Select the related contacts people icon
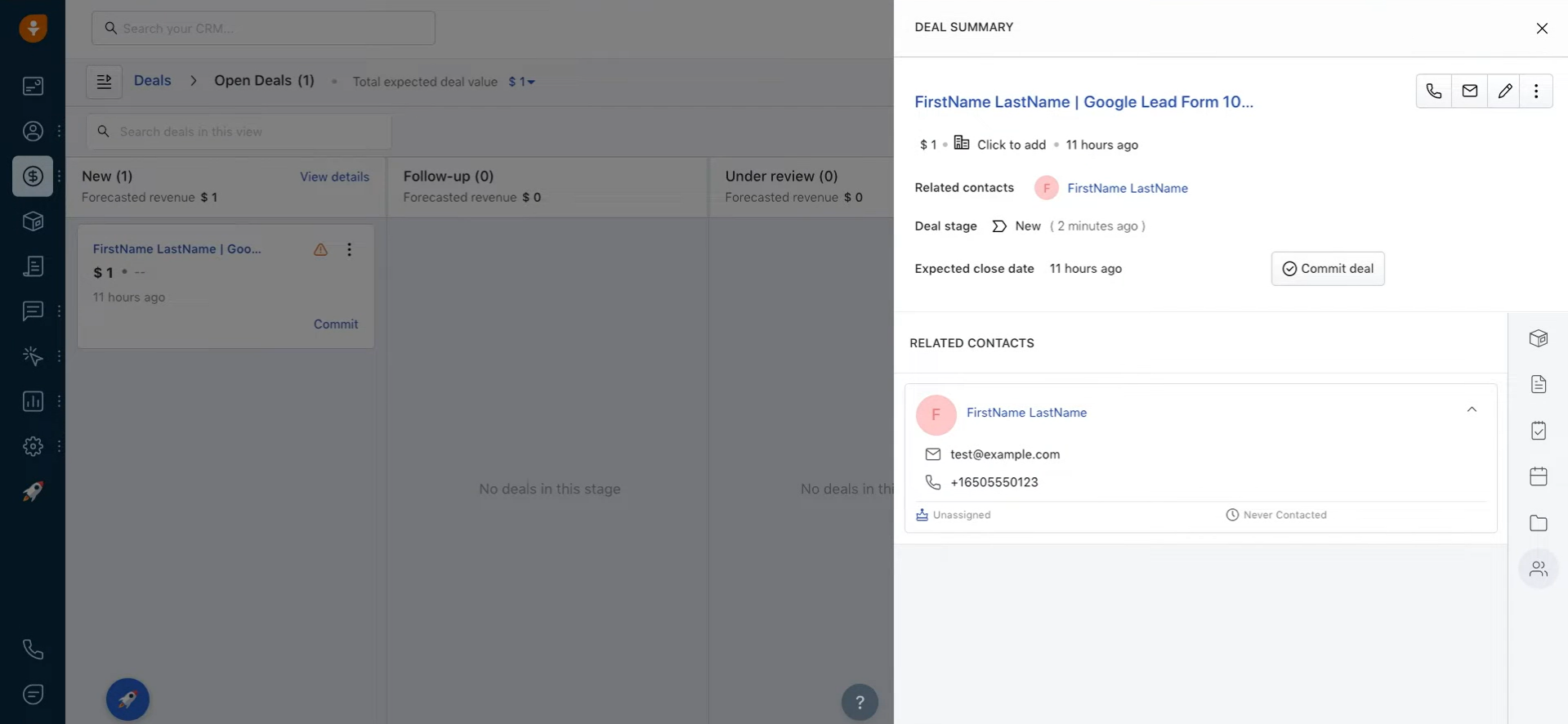The width and height of the screenshot is (1568, 724). tap(1538, 569)
